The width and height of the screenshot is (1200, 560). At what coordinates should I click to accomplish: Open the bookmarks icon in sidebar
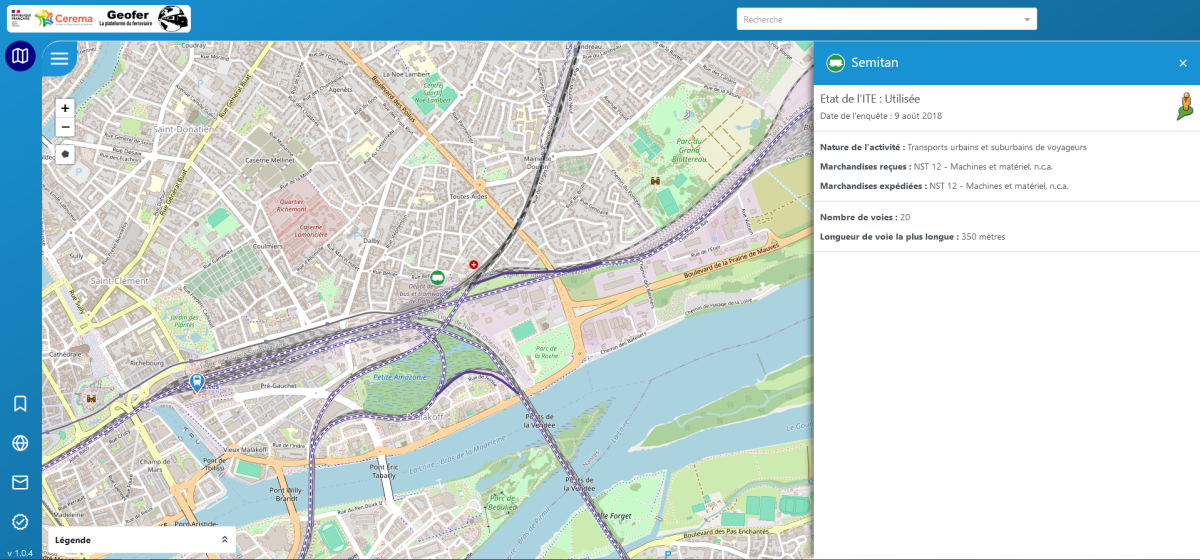click(20, 404)
